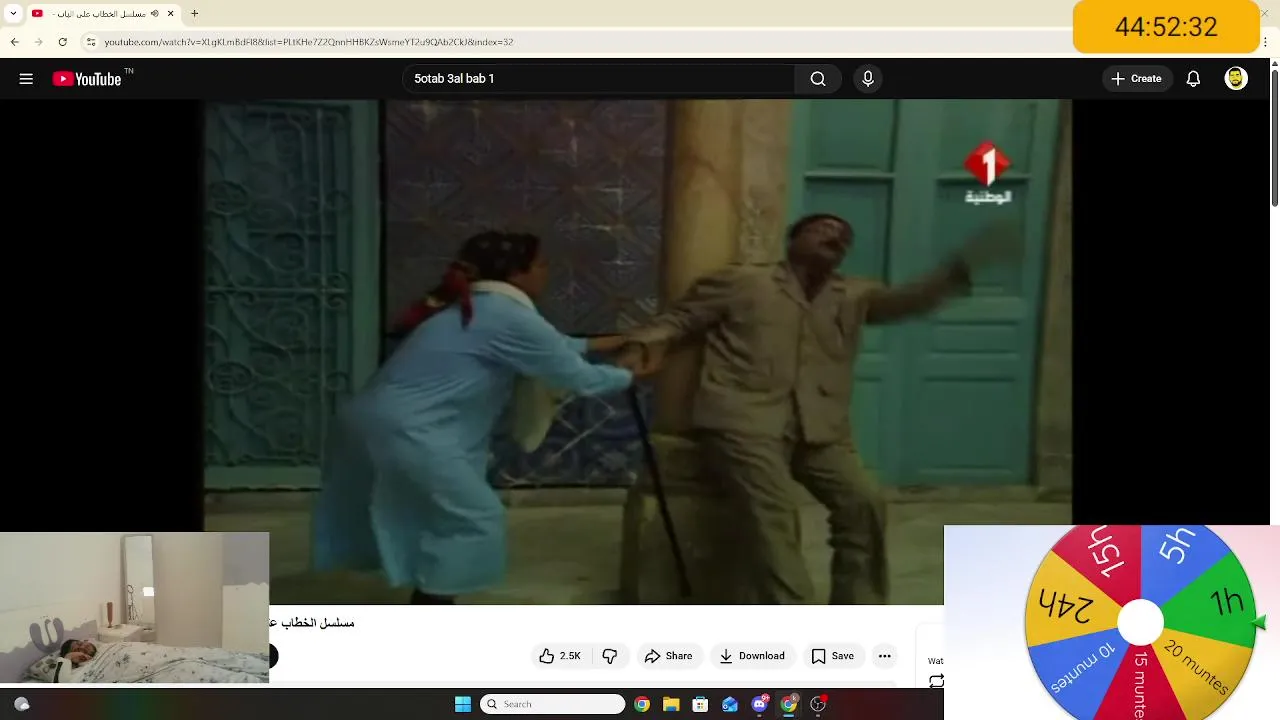Go back in browser history
Screen dimensions: 1280x720
14,42
